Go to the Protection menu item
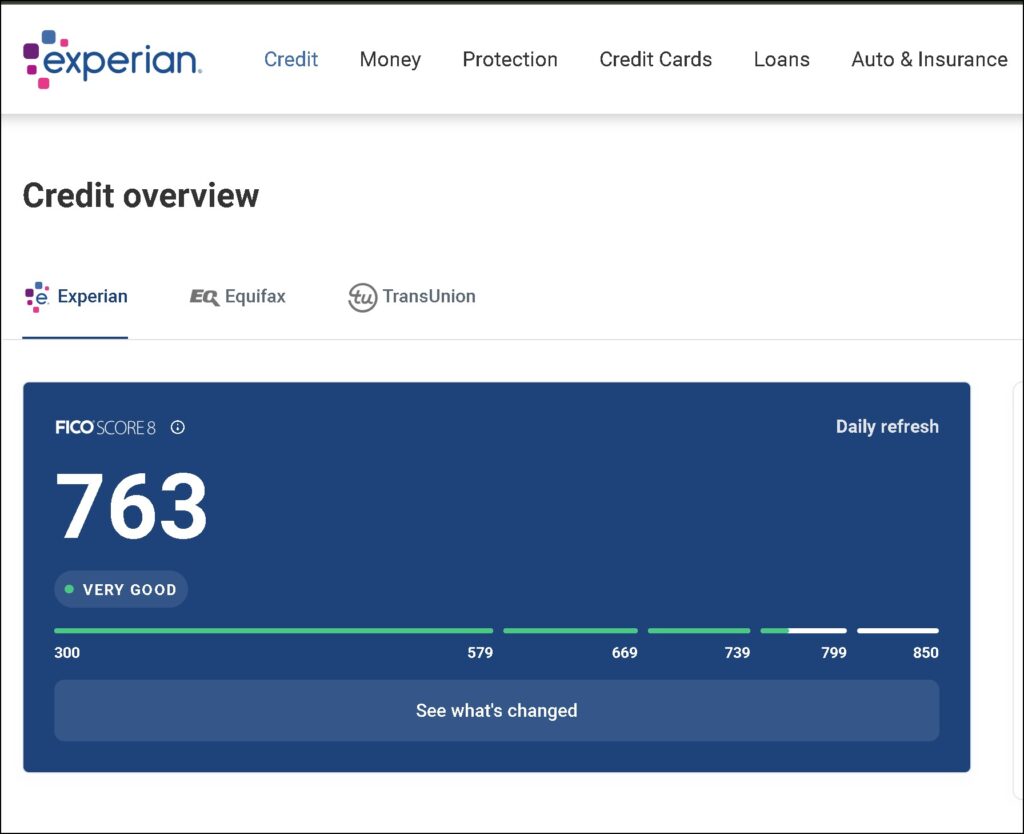 [510, 59]
